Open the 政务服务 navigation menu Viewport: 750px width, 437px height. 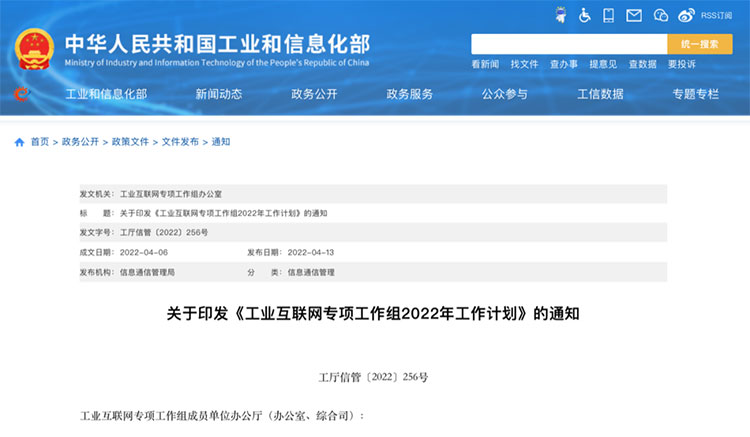click(409, 94)
